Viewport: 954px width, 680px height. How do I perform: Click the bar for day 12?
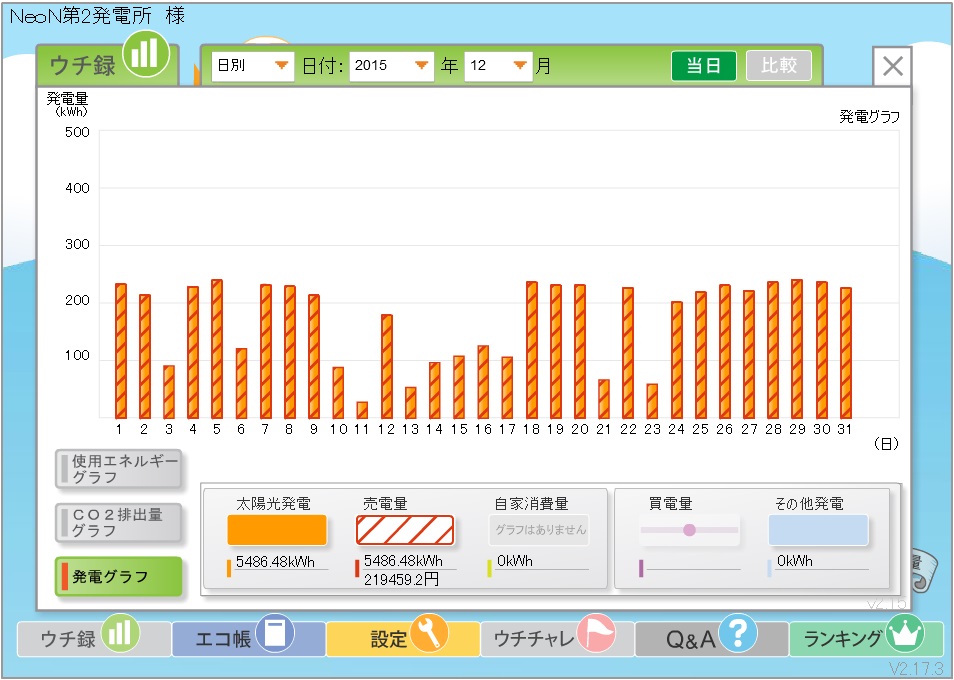pos(386,366)
